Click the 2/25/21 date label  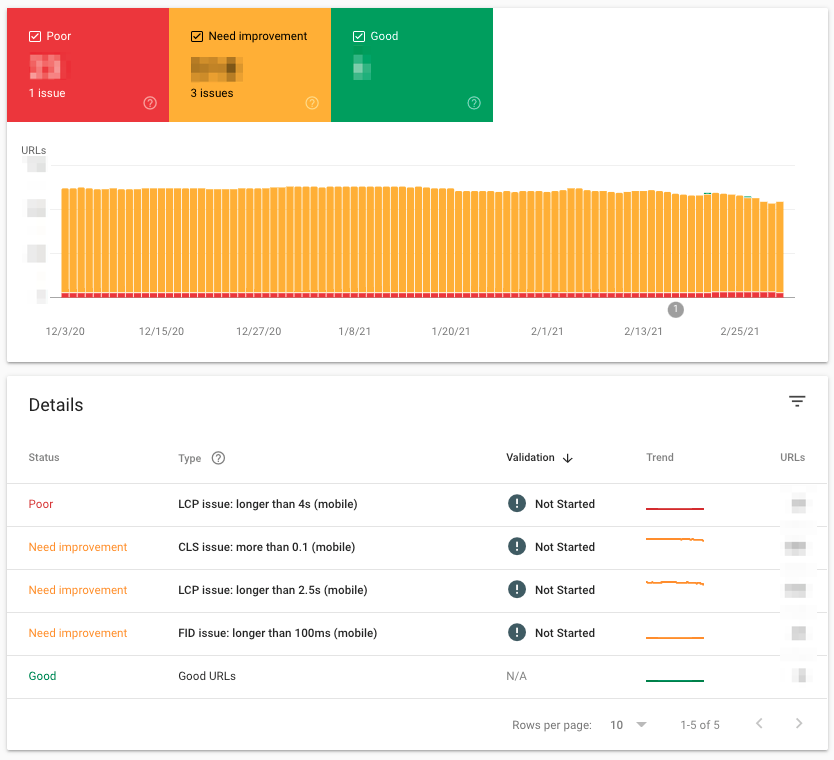click(x=739, y=331)
